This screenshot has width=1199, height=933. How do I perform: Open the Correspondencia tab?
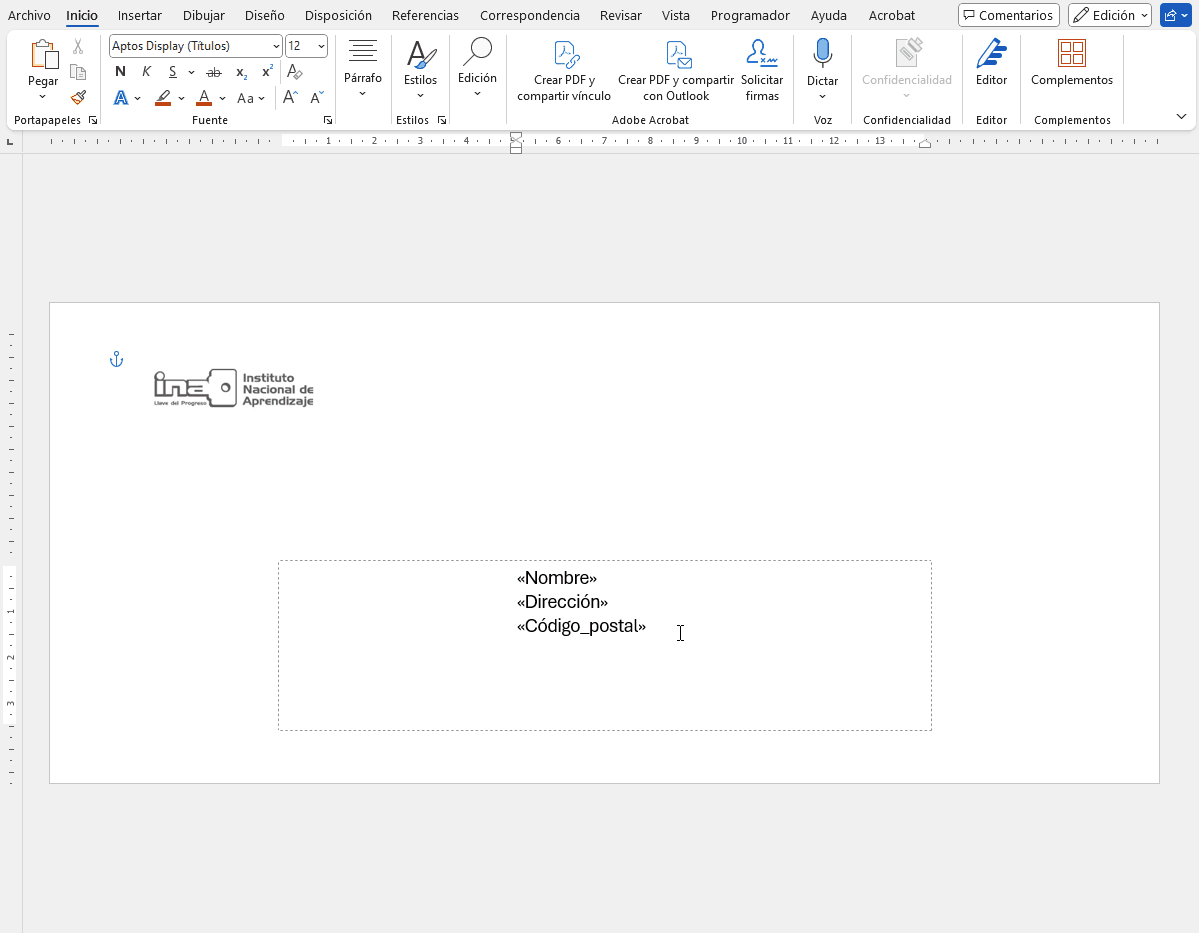[529, 15]
